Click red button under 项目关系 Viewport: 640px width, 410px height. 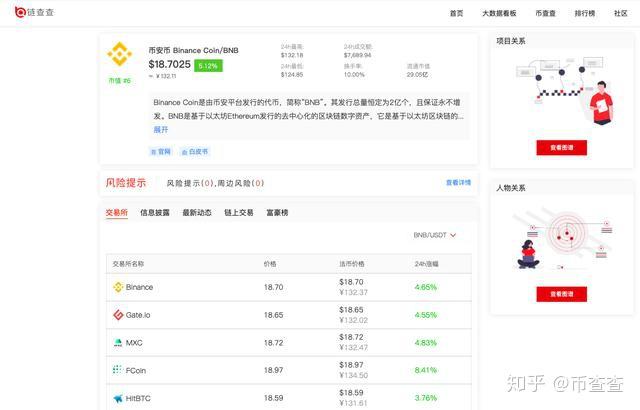pos(562,148)
